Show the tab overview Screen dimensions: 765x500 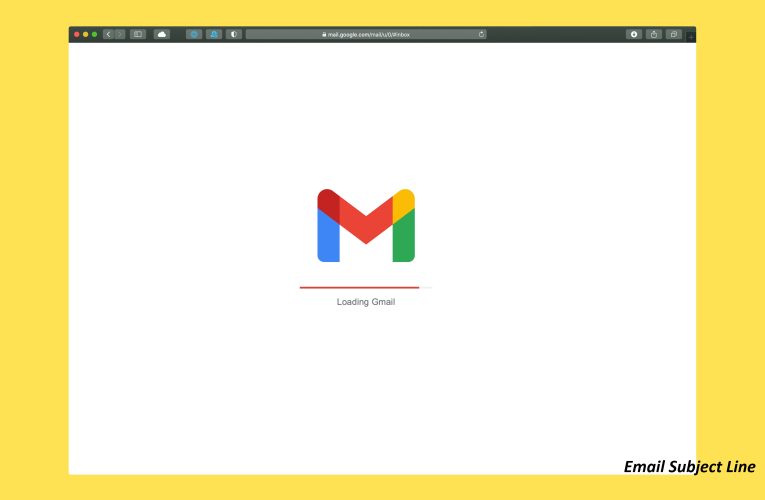(x=674, y=34)
